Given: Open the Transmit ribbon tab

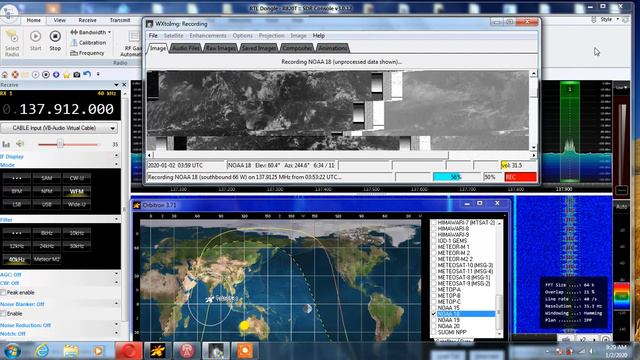Looking at the screenshot, I should [120, 20].
